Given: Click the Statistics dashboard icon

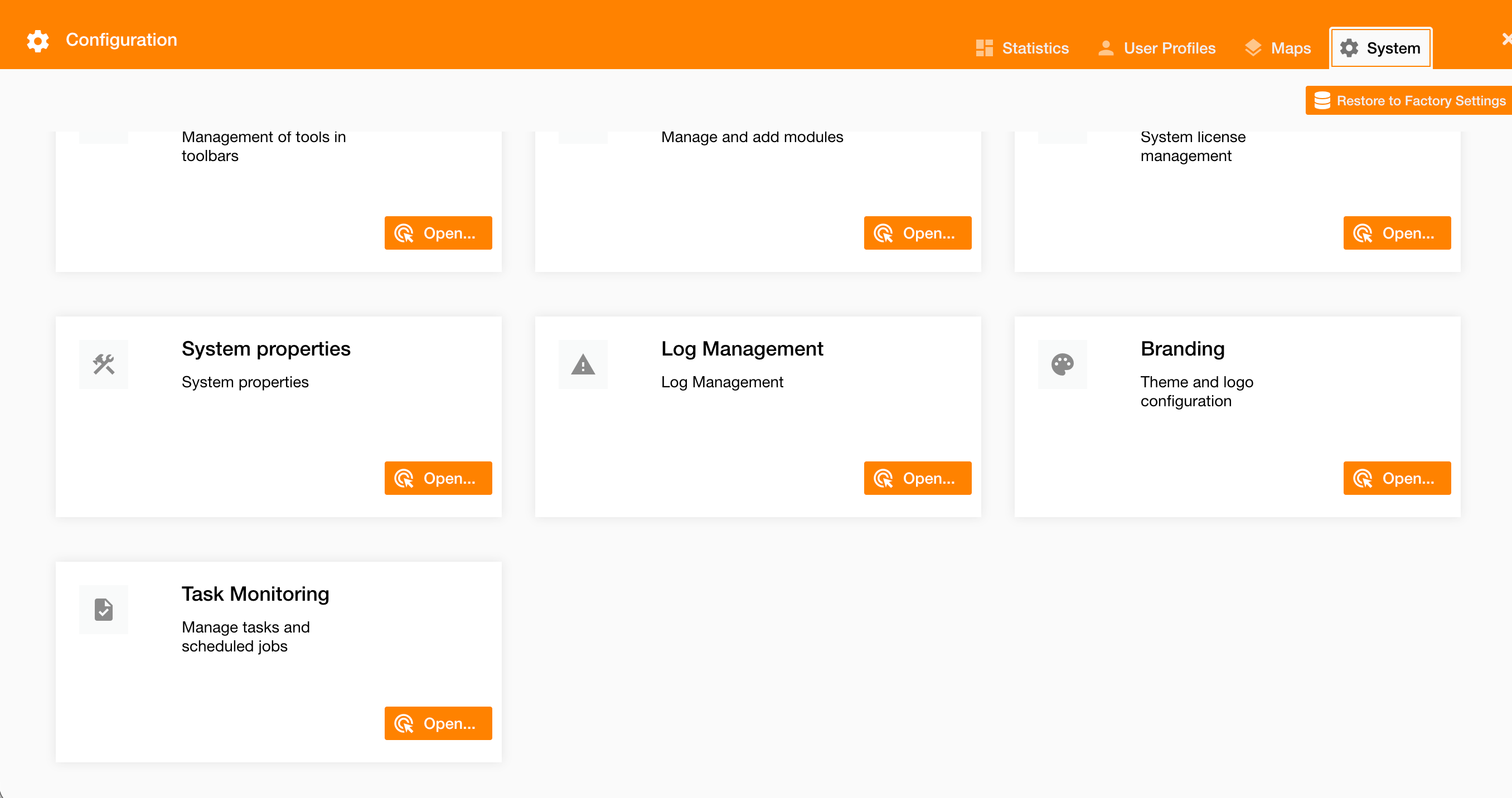Looking at the screenshot, I should (x=985, y=48).
